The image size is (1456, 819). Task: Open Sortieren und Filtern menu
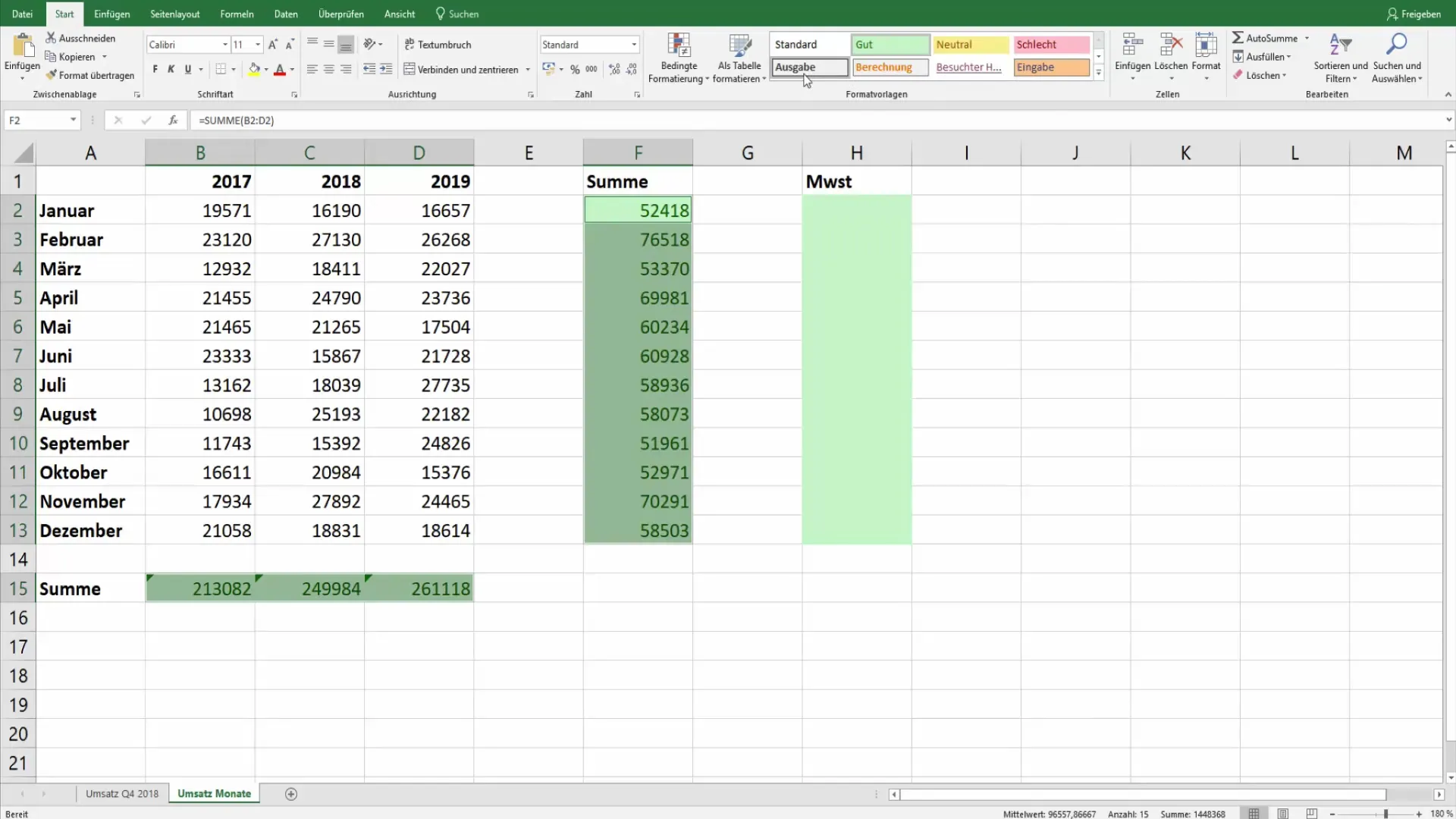[x=1341, y=58]
